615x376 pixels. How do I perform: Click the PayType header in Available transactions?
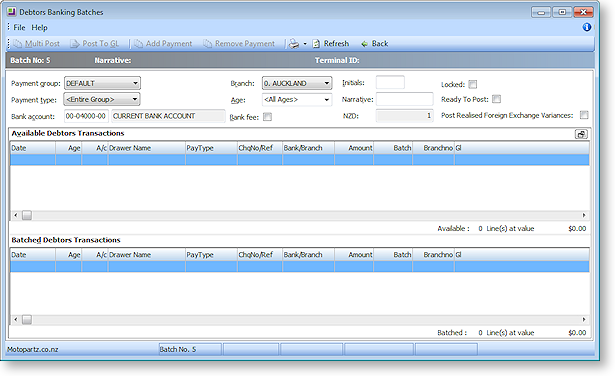211,148
